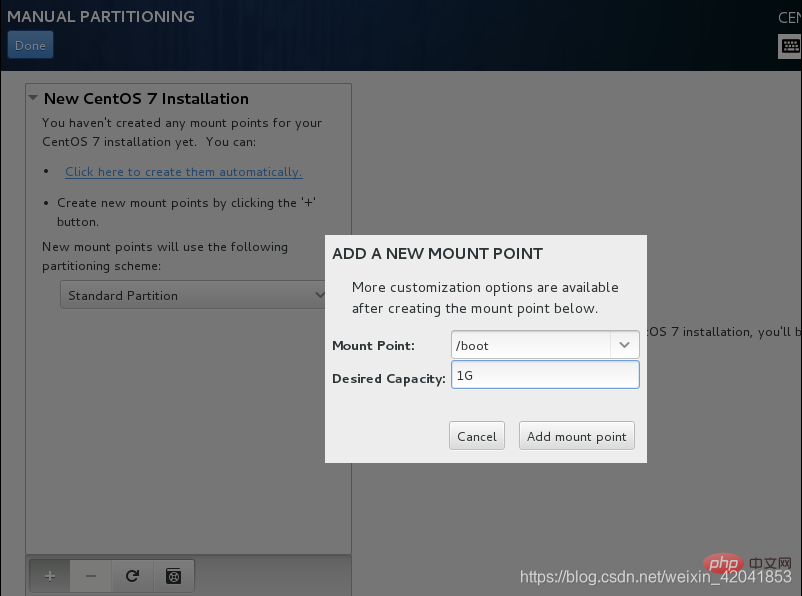Image resolution: width=802 pixels, height=596 pixels.
Task: Click the Mount Point: label
Action: [373, 346]
